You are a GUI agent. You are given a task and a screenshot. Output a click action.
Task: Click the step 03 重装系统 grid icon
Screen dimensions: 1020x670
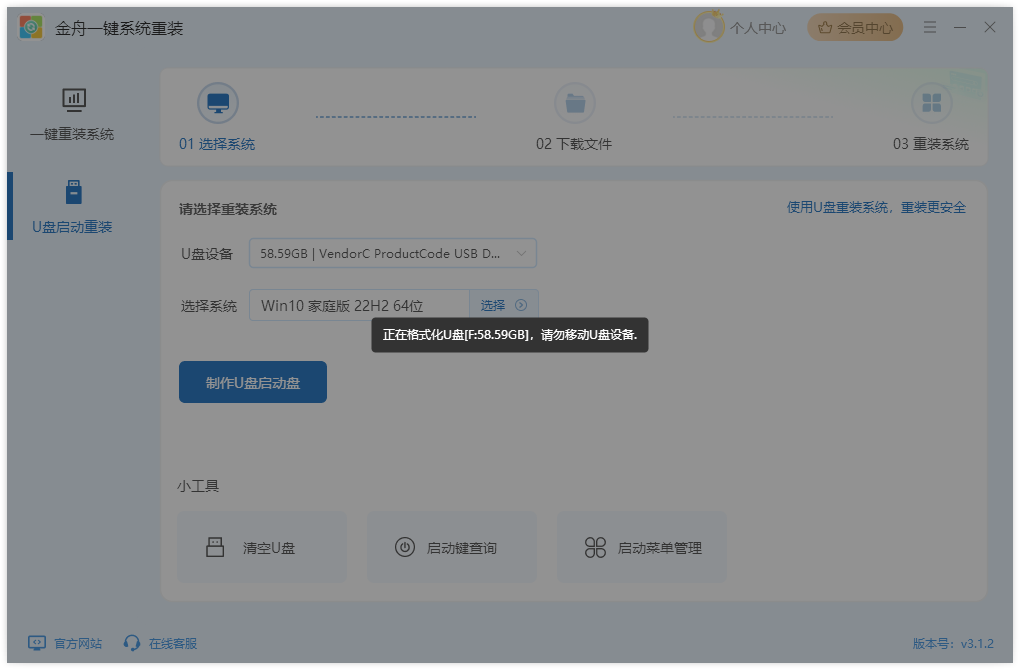click(x=932, y=103)
